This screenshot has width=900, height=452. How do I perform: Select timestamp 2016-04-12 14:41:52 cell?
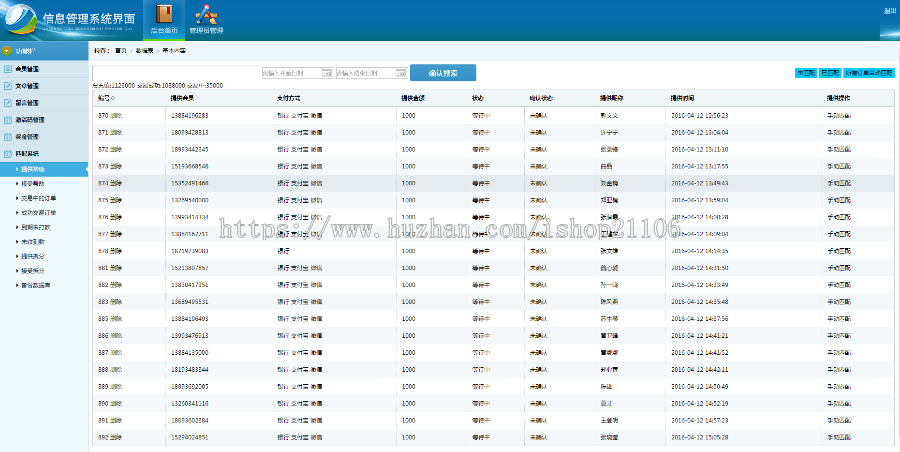click(700, 353)
